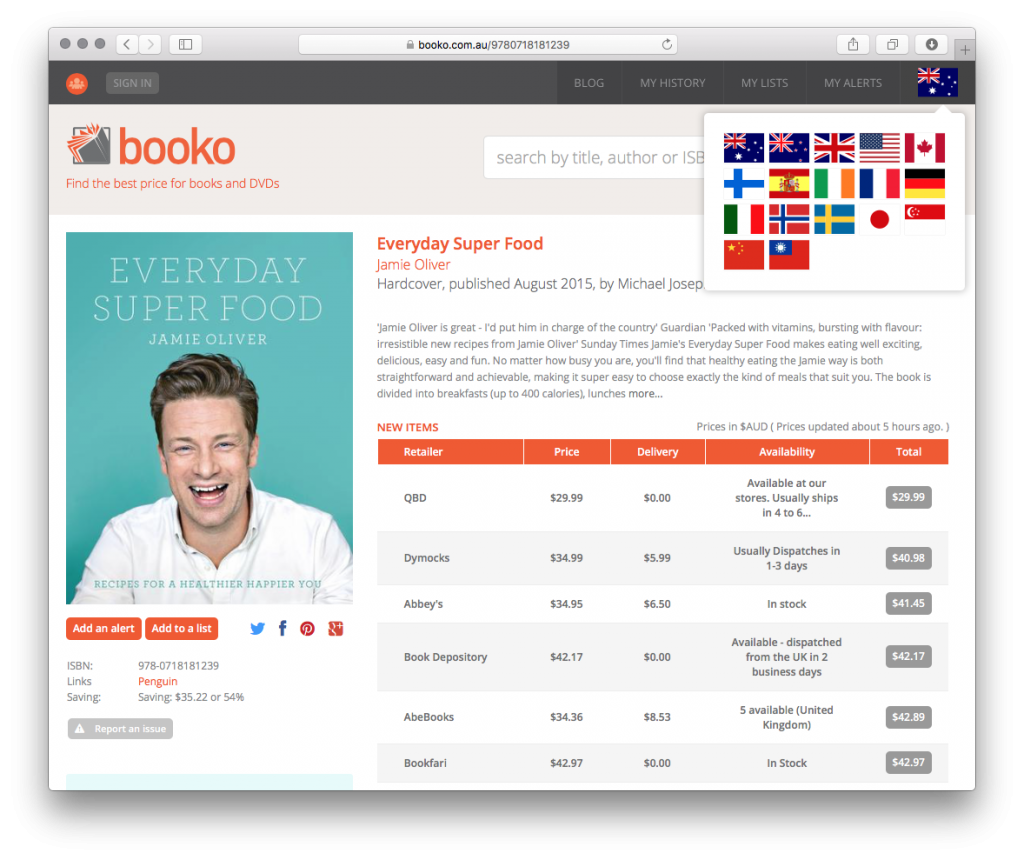Open the Penguin publisher link
1024x860 pixels.
157,681
